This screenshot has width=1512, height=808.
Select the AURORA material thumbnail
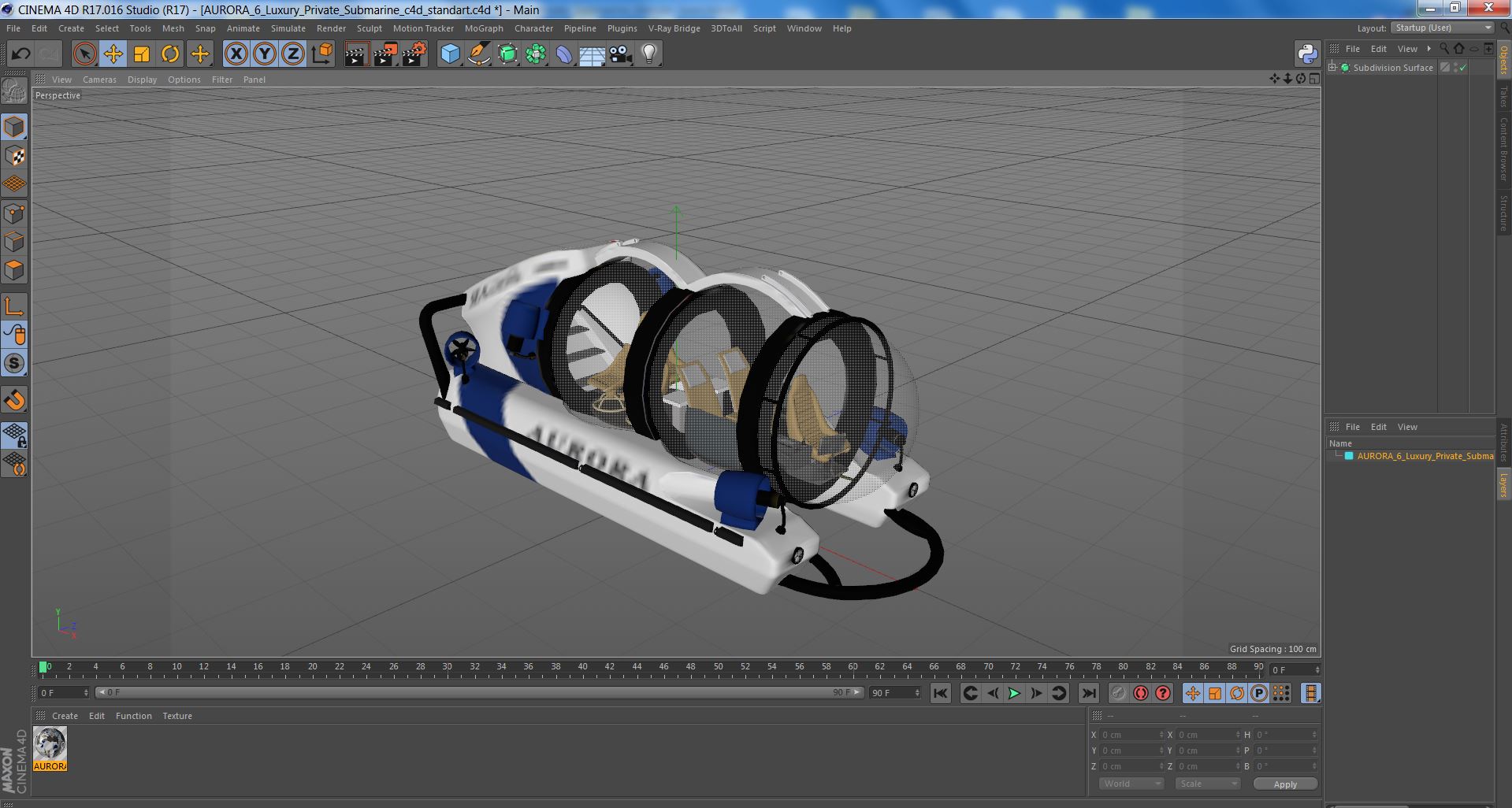[x=50, y=749]
